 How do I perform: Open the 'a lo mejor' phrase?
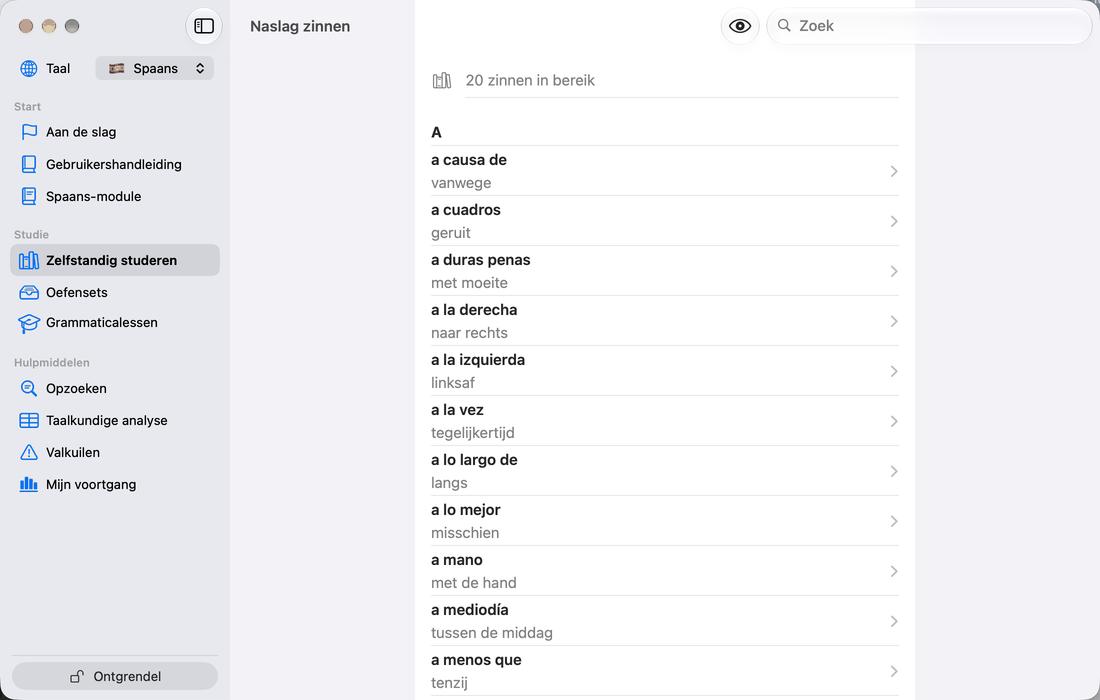(664, 521)
